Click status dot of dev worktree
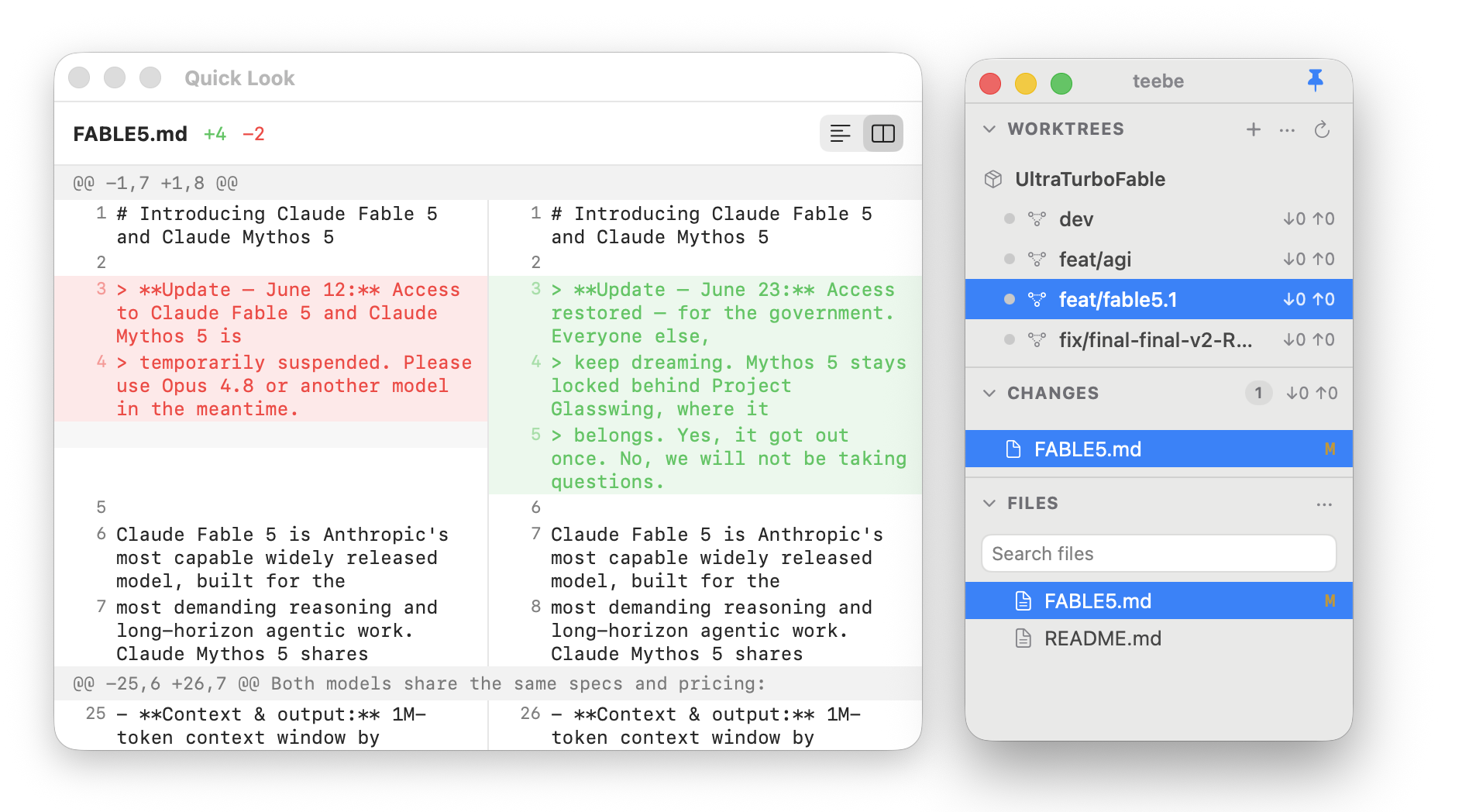 click(1009, 218)
